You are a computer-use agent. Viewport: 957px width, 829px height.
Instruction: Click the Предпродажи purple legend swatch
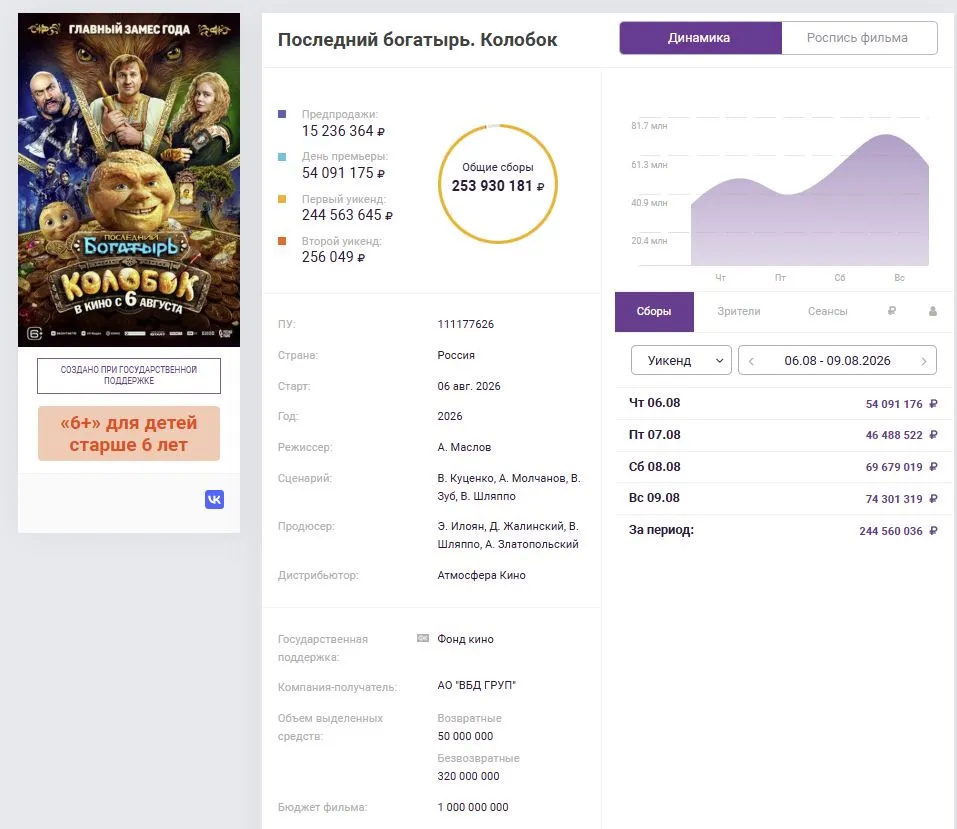tap(282, 114)
